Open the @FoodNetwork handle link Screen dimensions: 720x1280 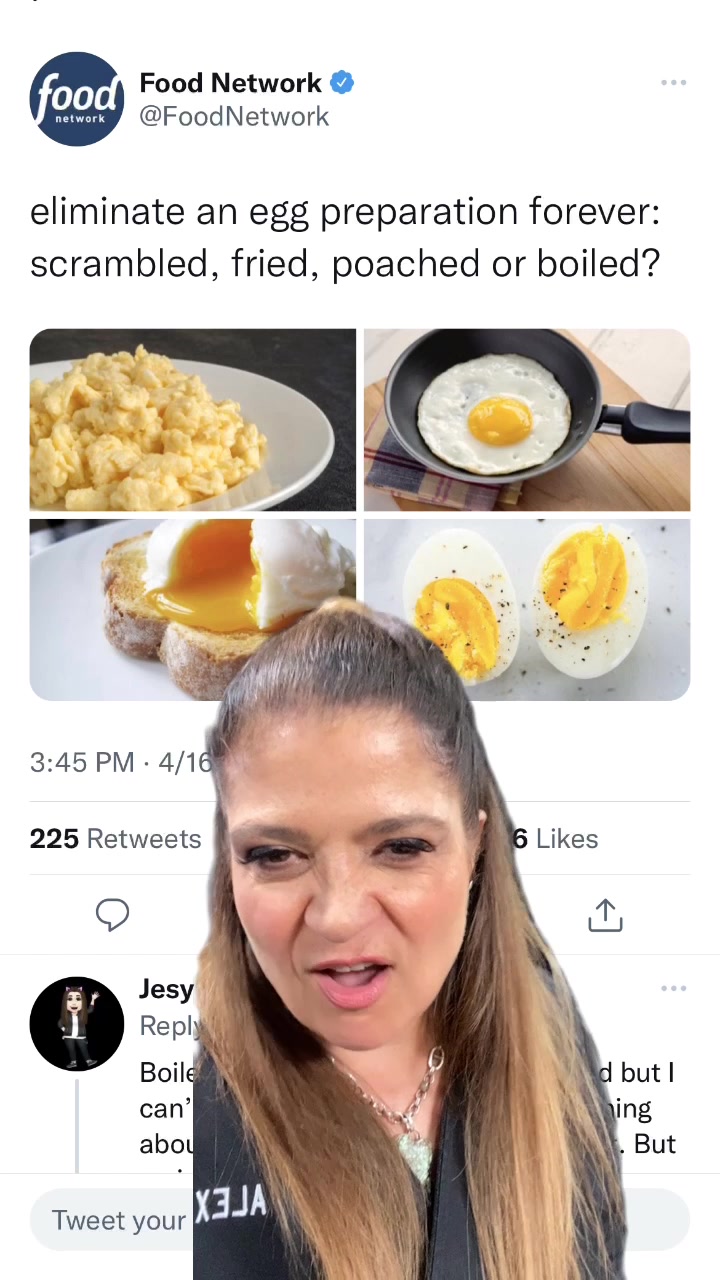tap(234, 116)
